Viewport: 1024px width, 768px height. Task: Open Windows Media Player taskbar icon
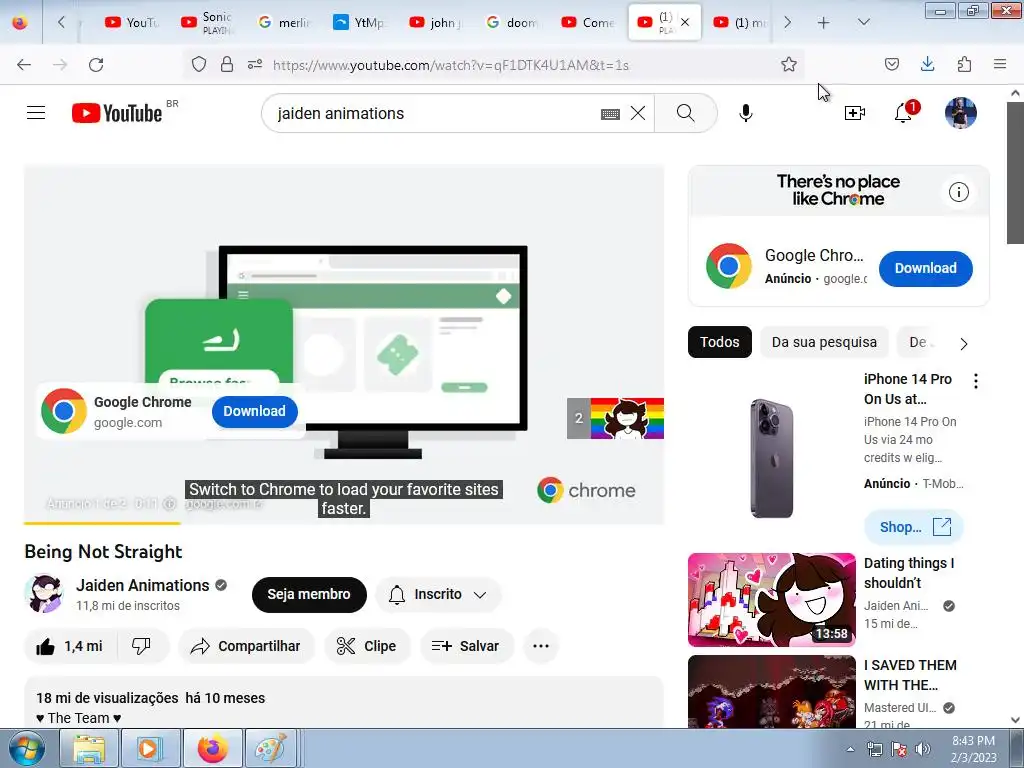point(150,749)
